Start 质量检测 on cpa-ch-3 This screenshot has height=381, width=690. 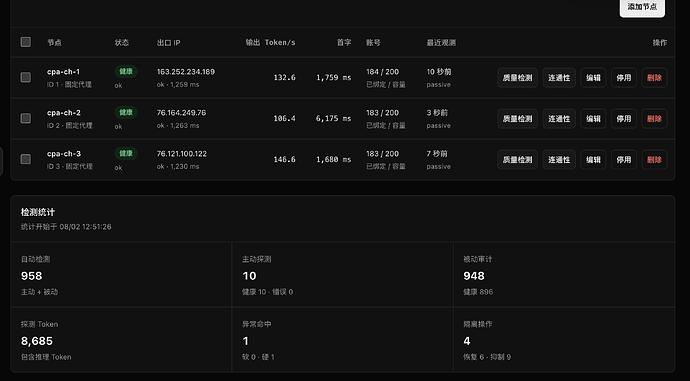[x=518, y=160]
